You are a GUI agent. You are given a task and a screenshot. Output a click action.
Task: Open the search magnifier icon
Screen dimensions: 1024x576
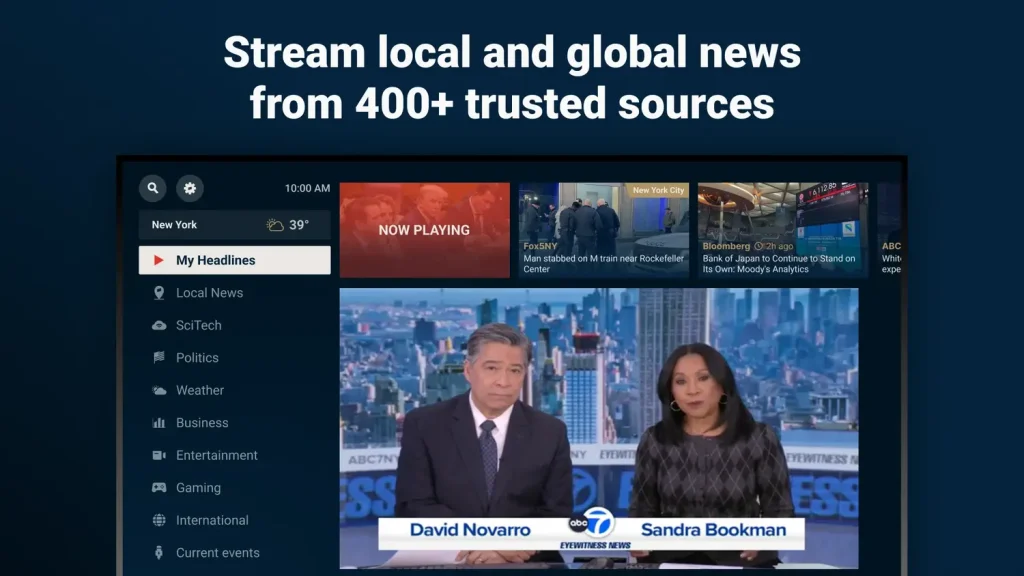(x=152, y=188)
